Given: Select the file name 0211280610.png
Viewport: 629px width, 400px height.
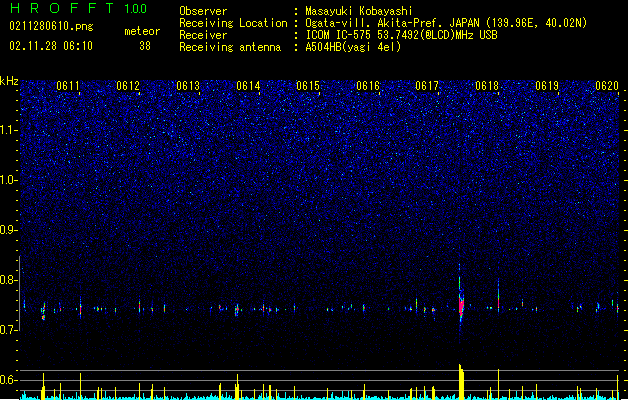Looking at the screenshot, I should pos(51,26).
